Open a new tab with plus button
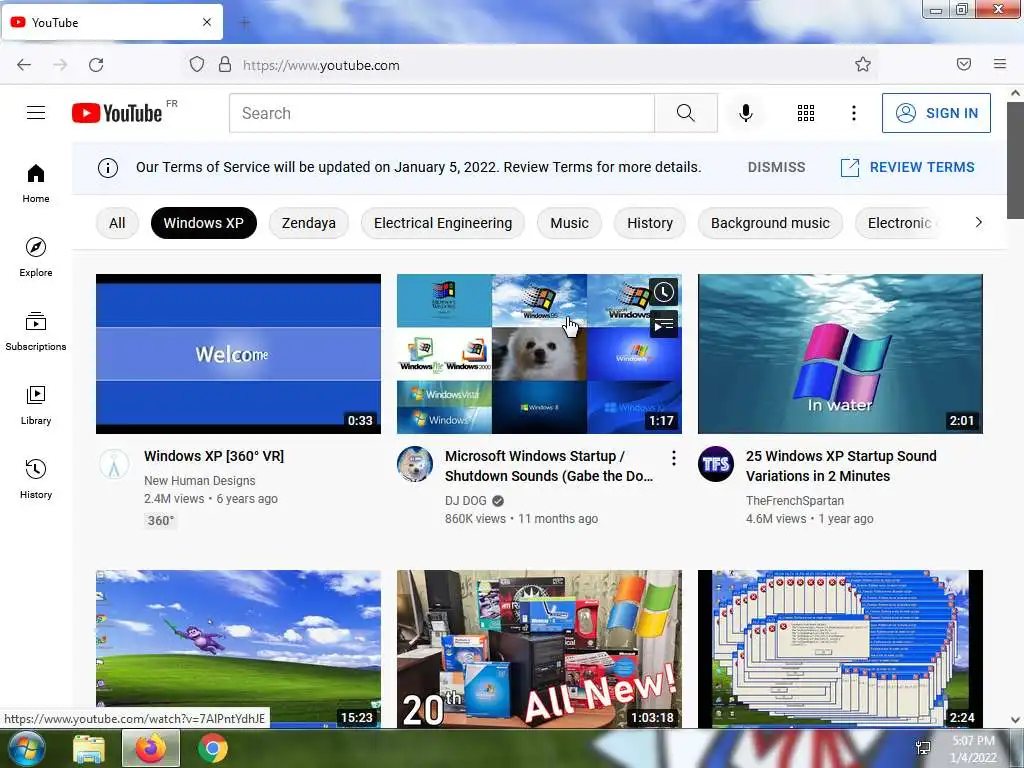 (245, 23)
